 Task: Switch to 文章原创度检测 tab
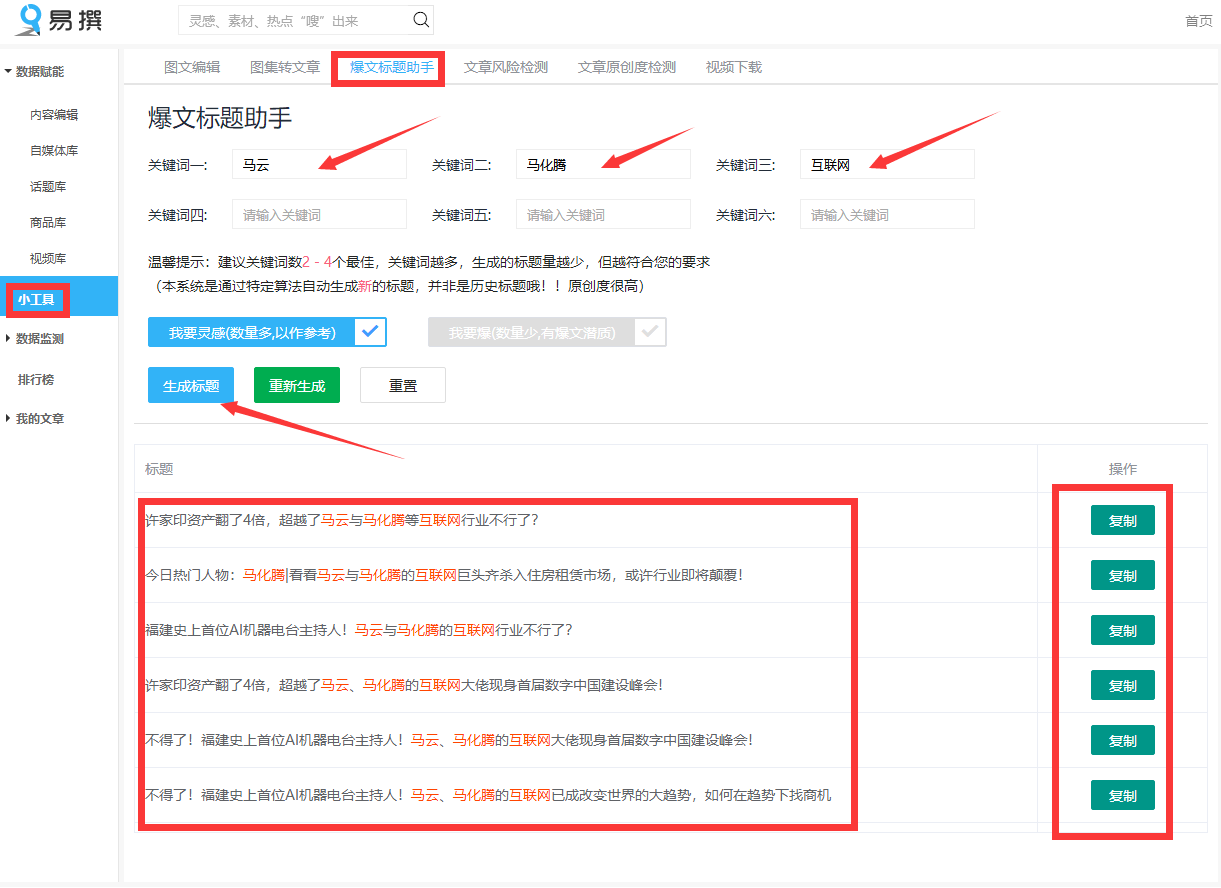click(627, 67)
